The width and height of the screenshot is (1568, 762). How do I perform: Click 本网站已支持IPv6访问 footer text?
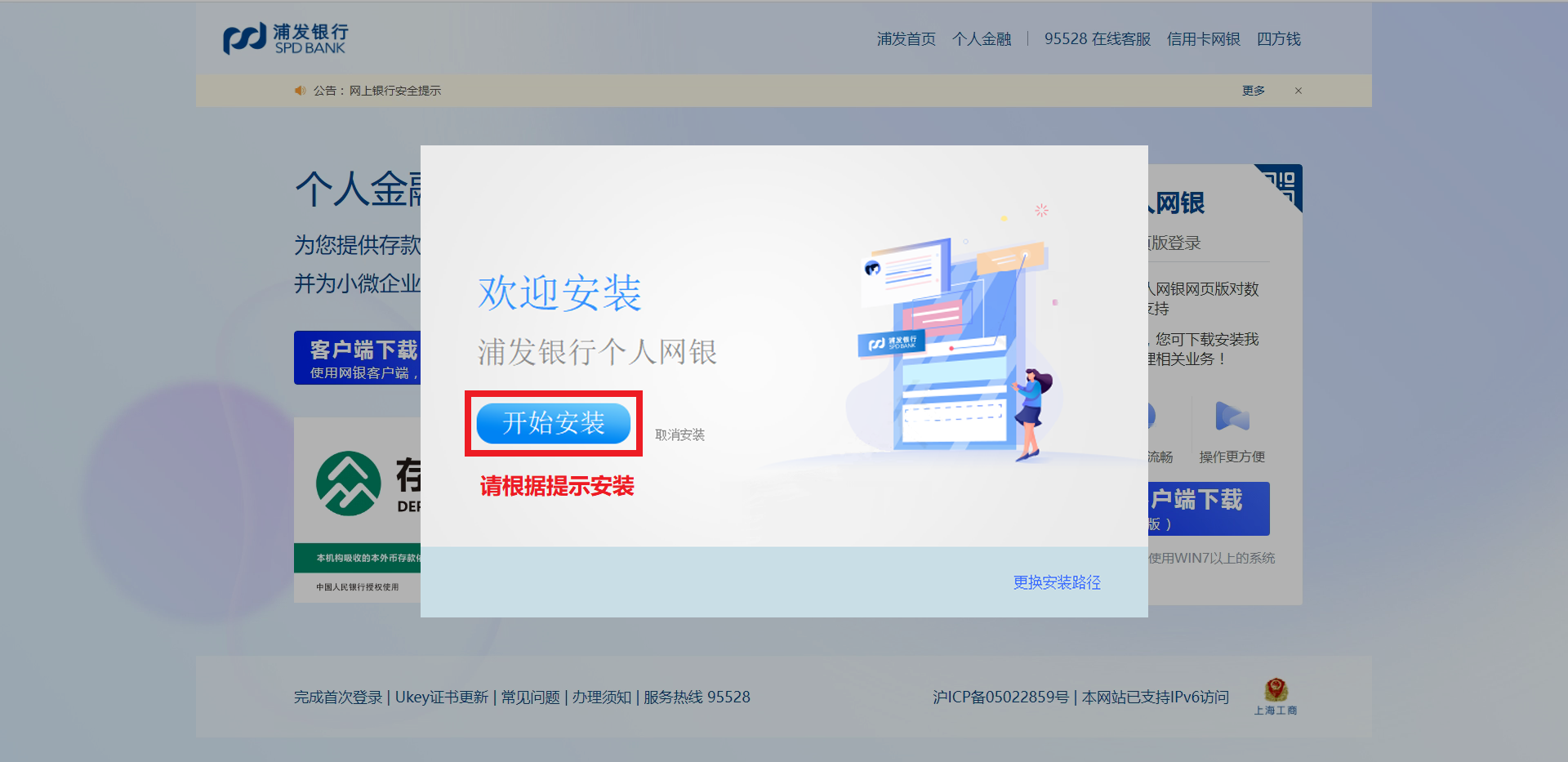(x=1156, y=697)
